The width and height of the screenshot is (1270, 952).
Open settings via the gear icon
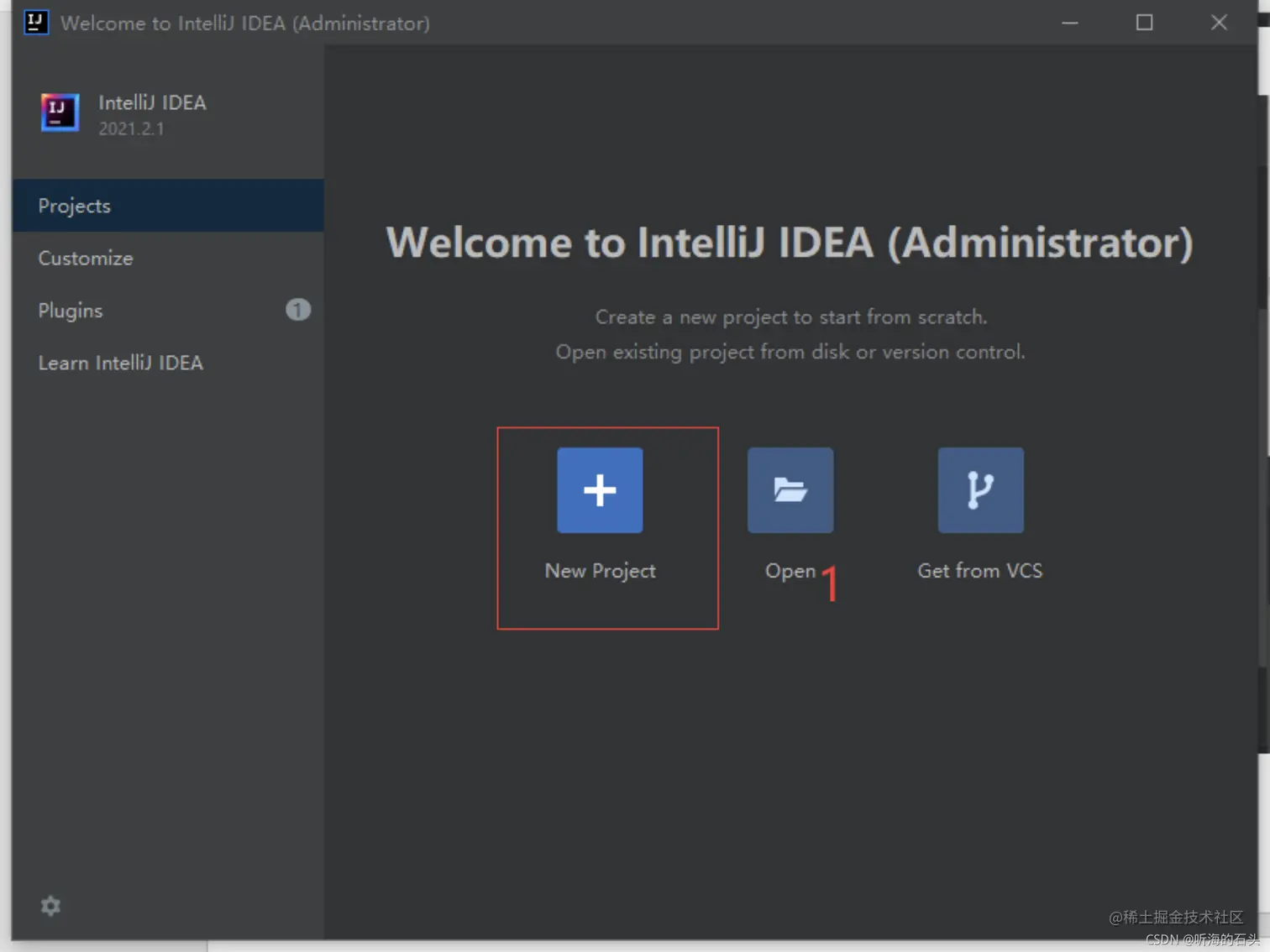(50, 906)
